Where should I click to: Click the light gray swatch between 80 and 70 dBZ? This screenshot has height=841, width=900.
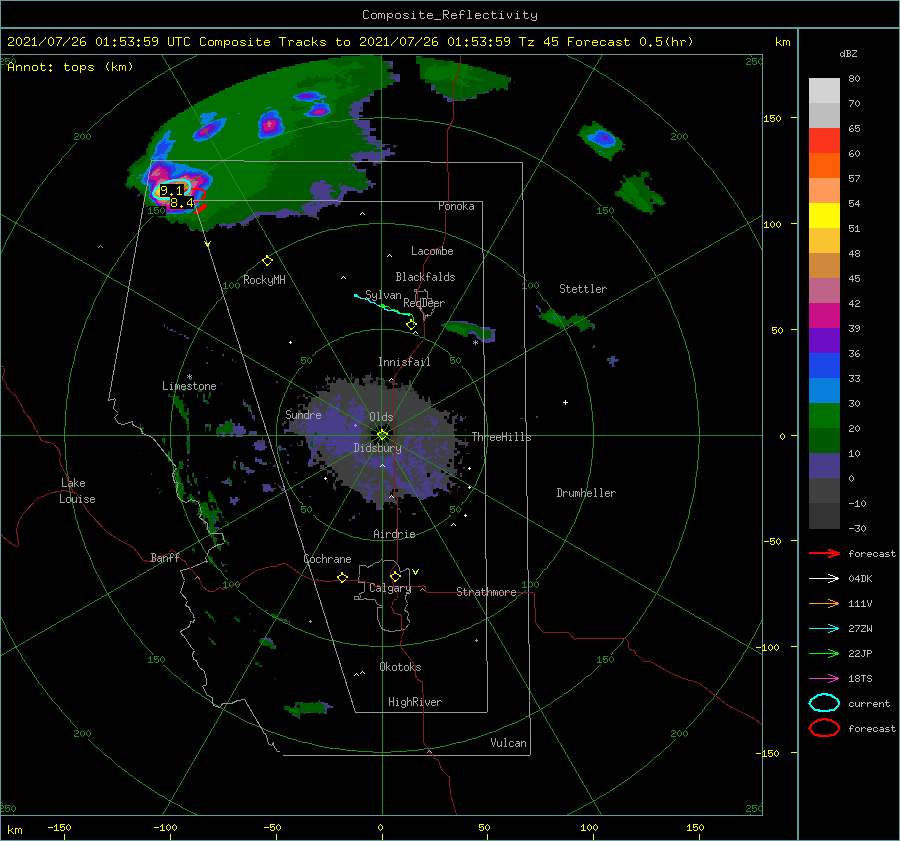824,91
